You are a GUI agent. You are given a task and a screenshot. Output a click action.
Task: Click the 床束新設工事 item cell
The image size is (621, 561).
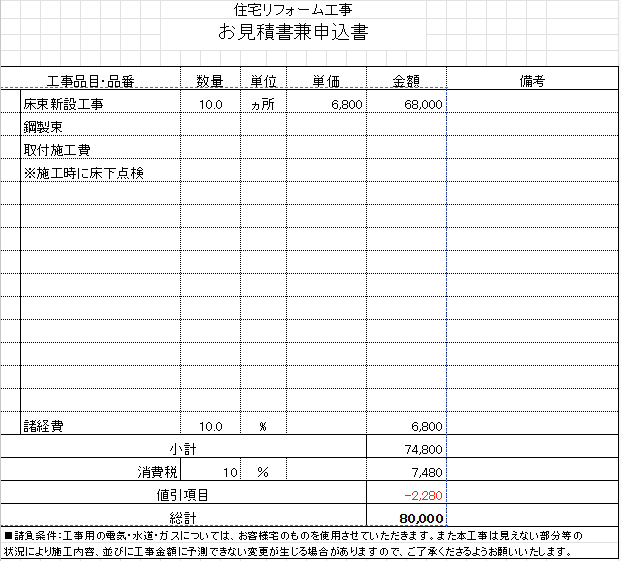(x=64, y=104)
